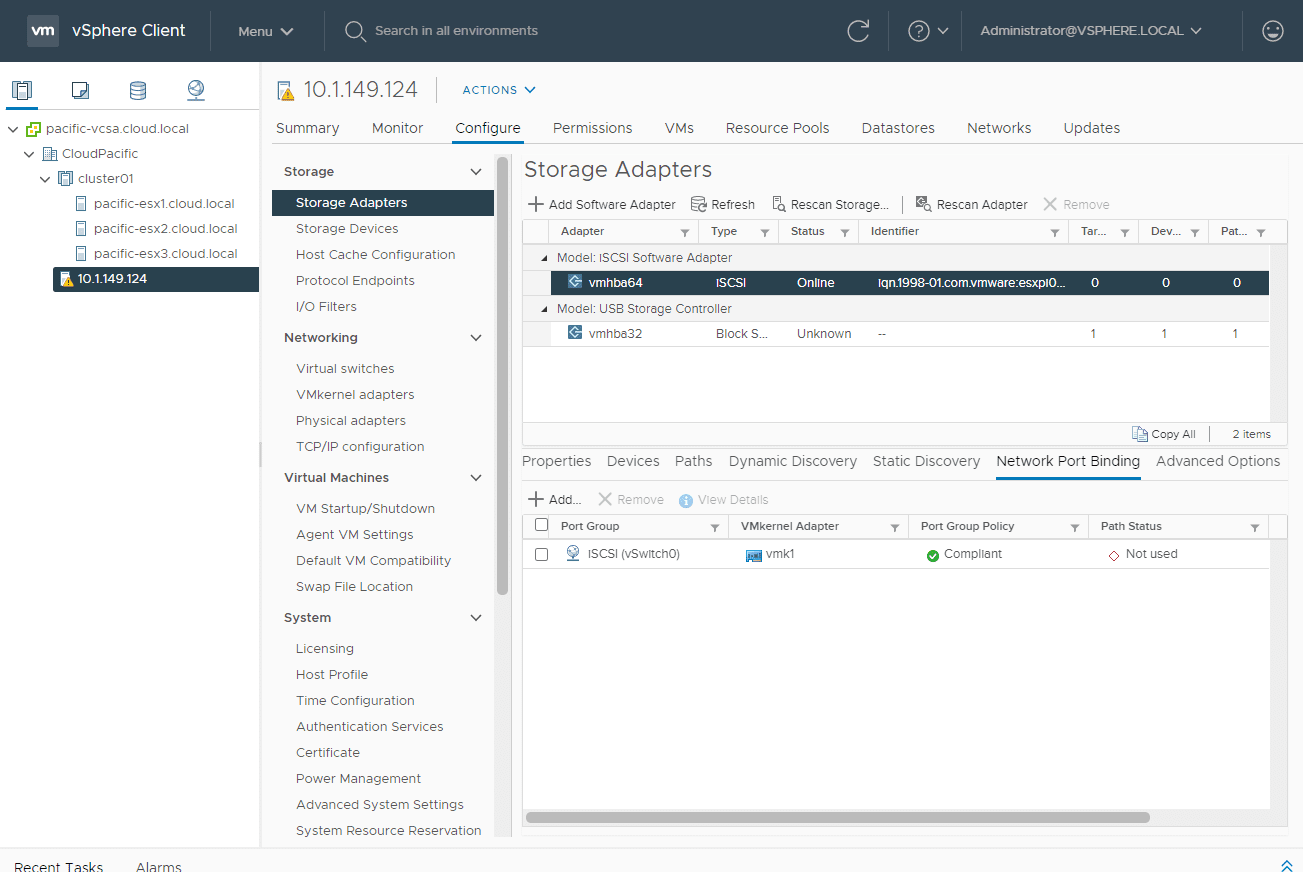Click Add Software Adapter button

602,204
